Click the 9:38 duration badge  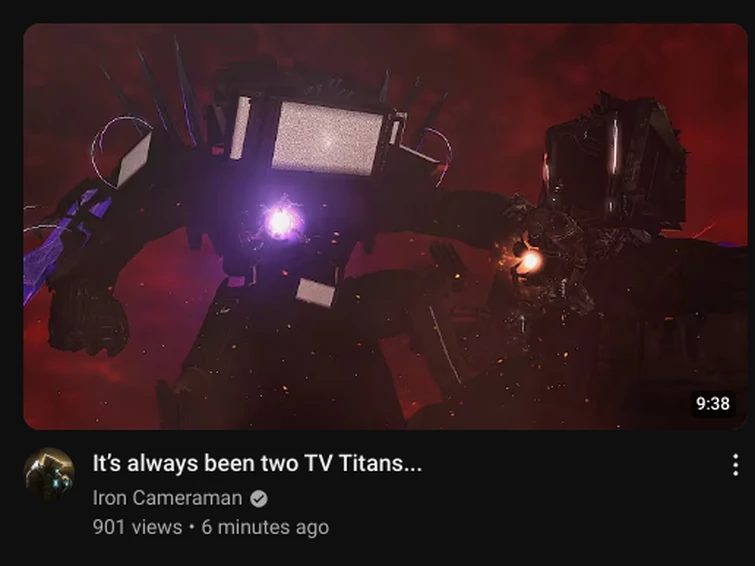point(713,403)
